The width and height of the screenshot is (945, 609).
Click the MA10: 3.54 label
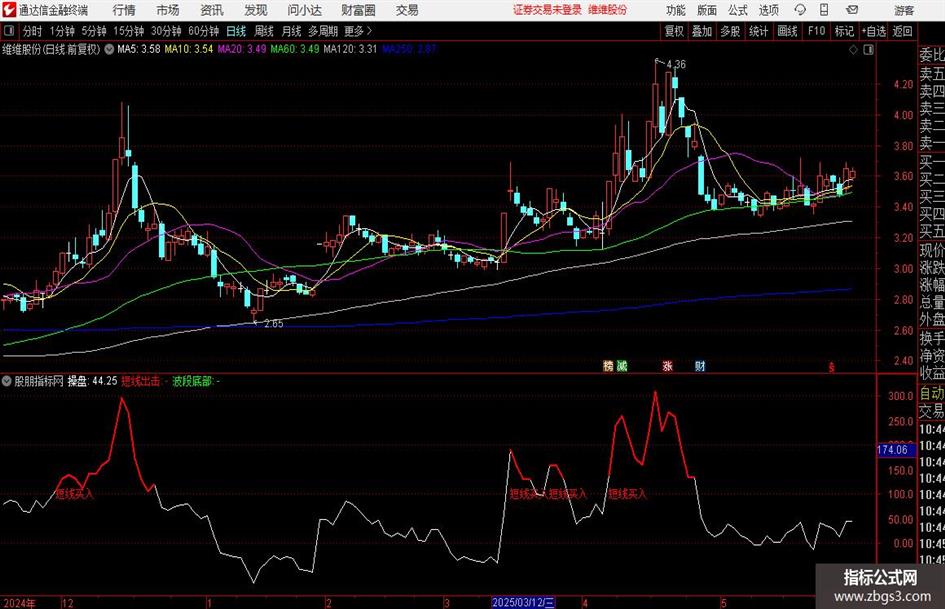[x=189, y=49]
